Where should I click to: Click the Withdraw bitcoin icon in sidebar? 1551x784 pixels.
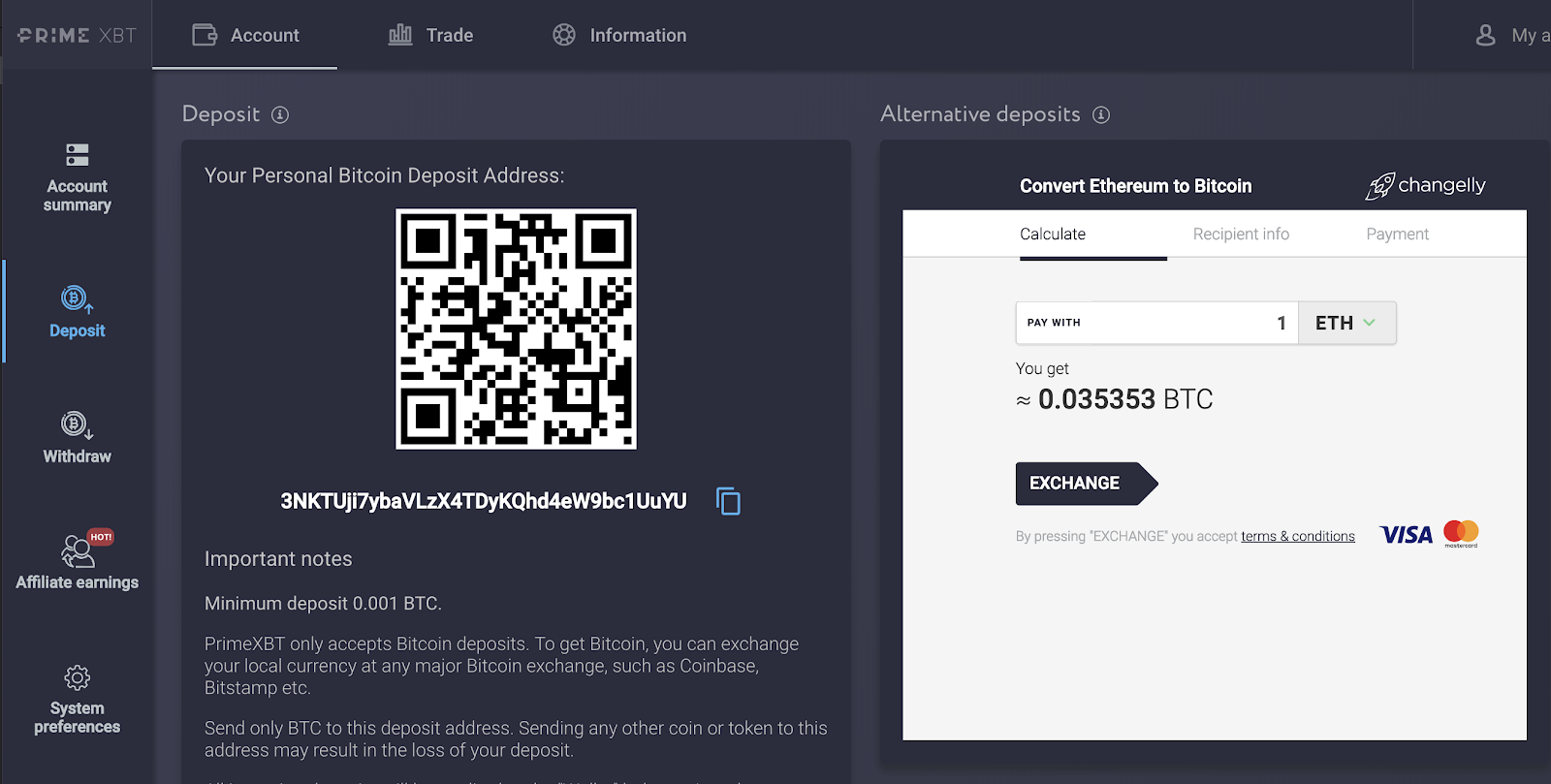pos(78,425)
